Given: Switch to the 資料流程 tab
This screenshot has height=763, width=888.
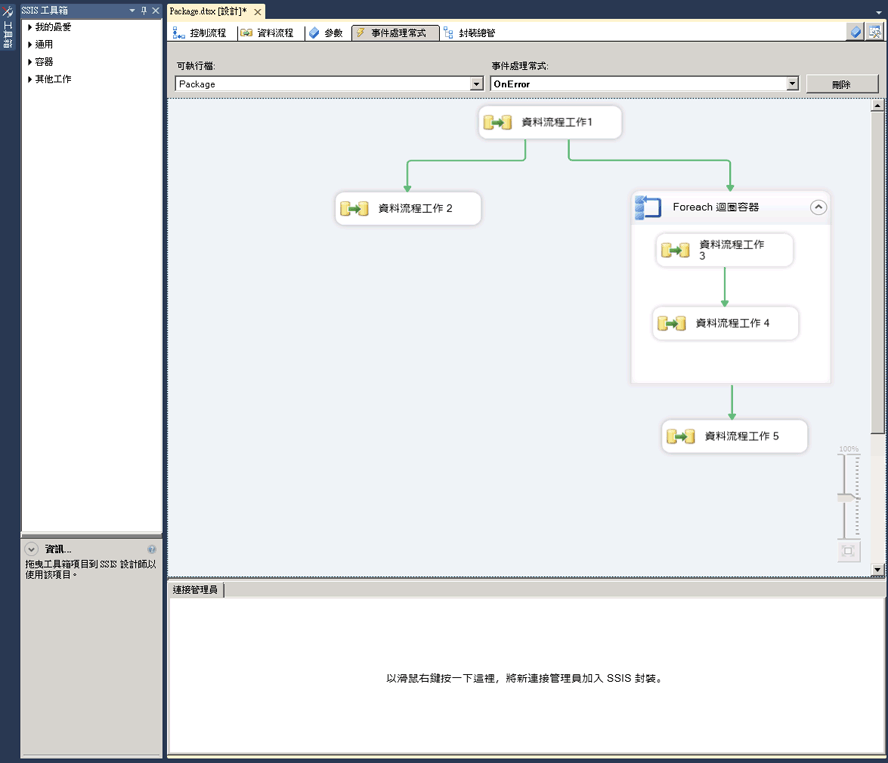Looking at the screenshot, I should click(x=267, y=33).
